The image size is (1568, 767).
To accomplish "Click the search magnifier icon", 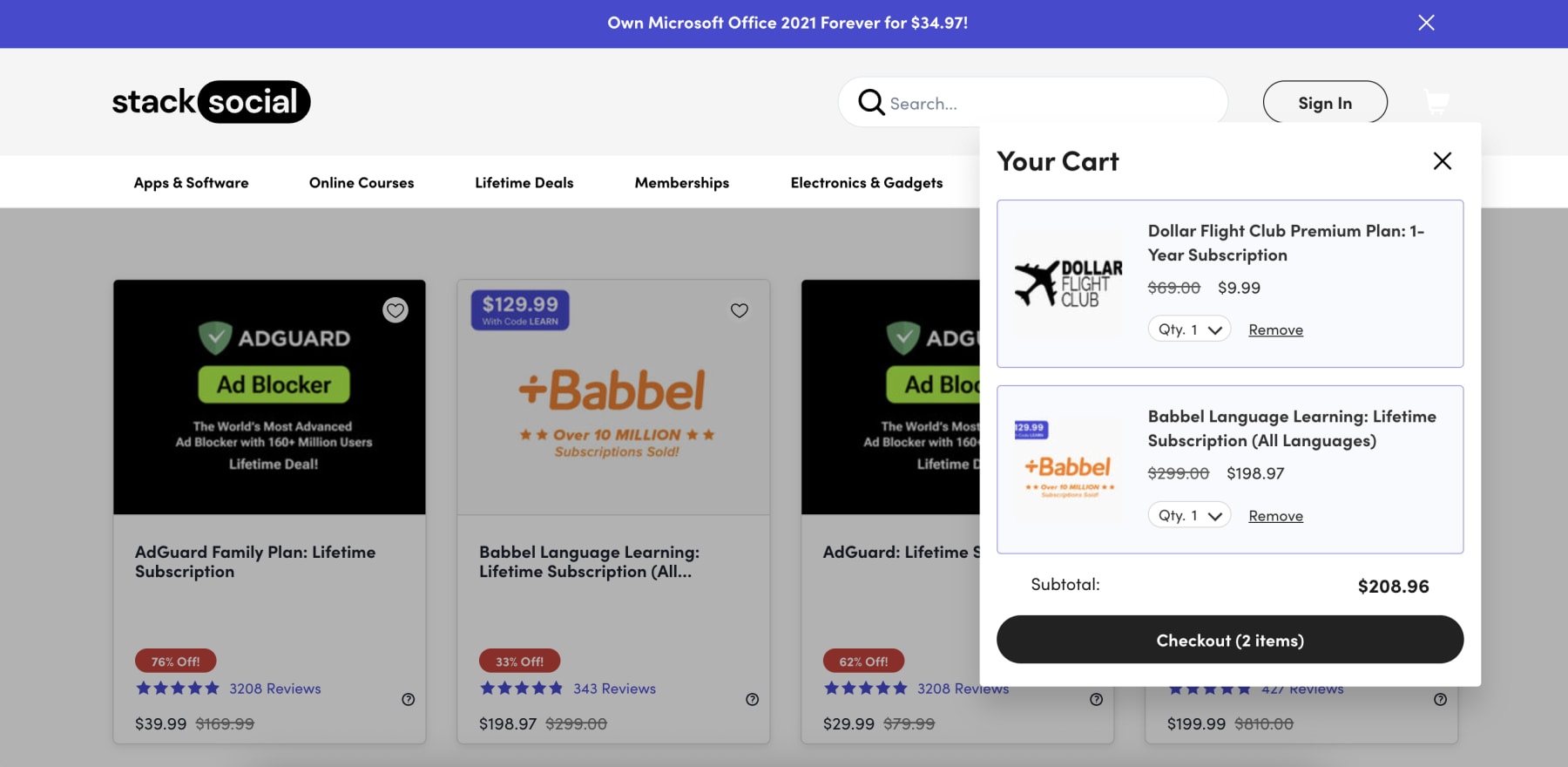I will coord(871,103).
